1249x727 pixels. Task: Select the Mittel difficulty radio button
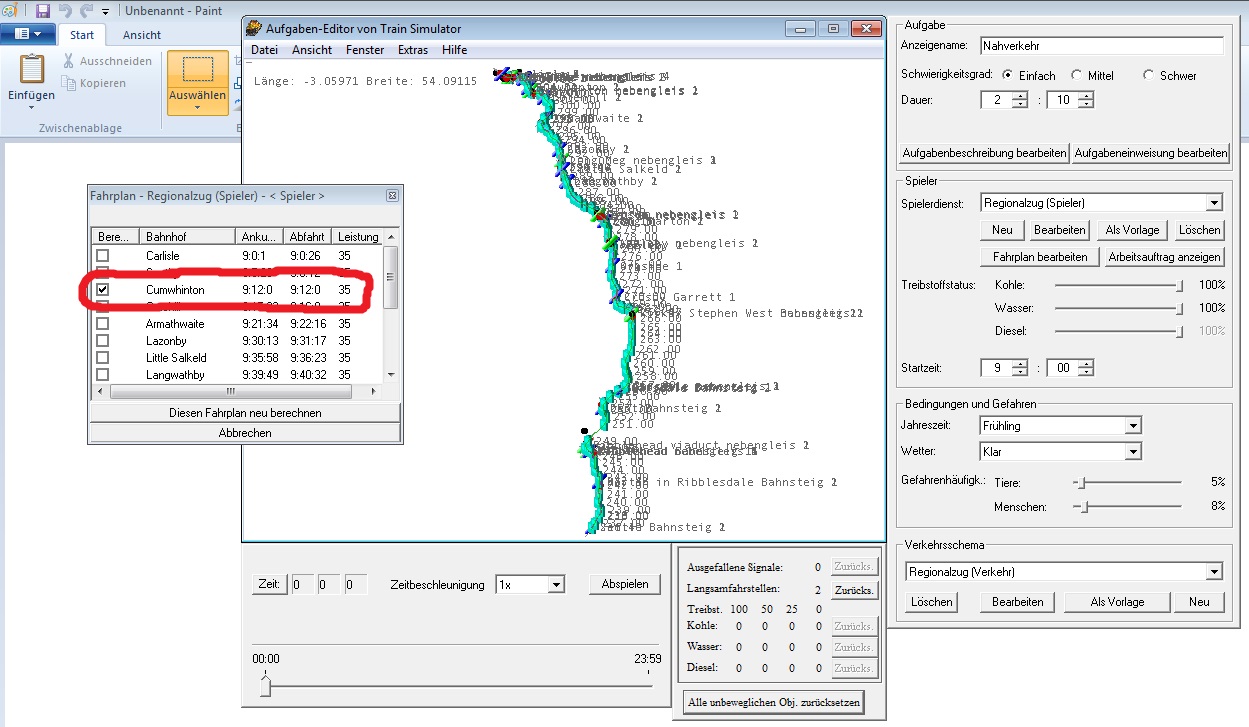click(x=1076, y=75)
